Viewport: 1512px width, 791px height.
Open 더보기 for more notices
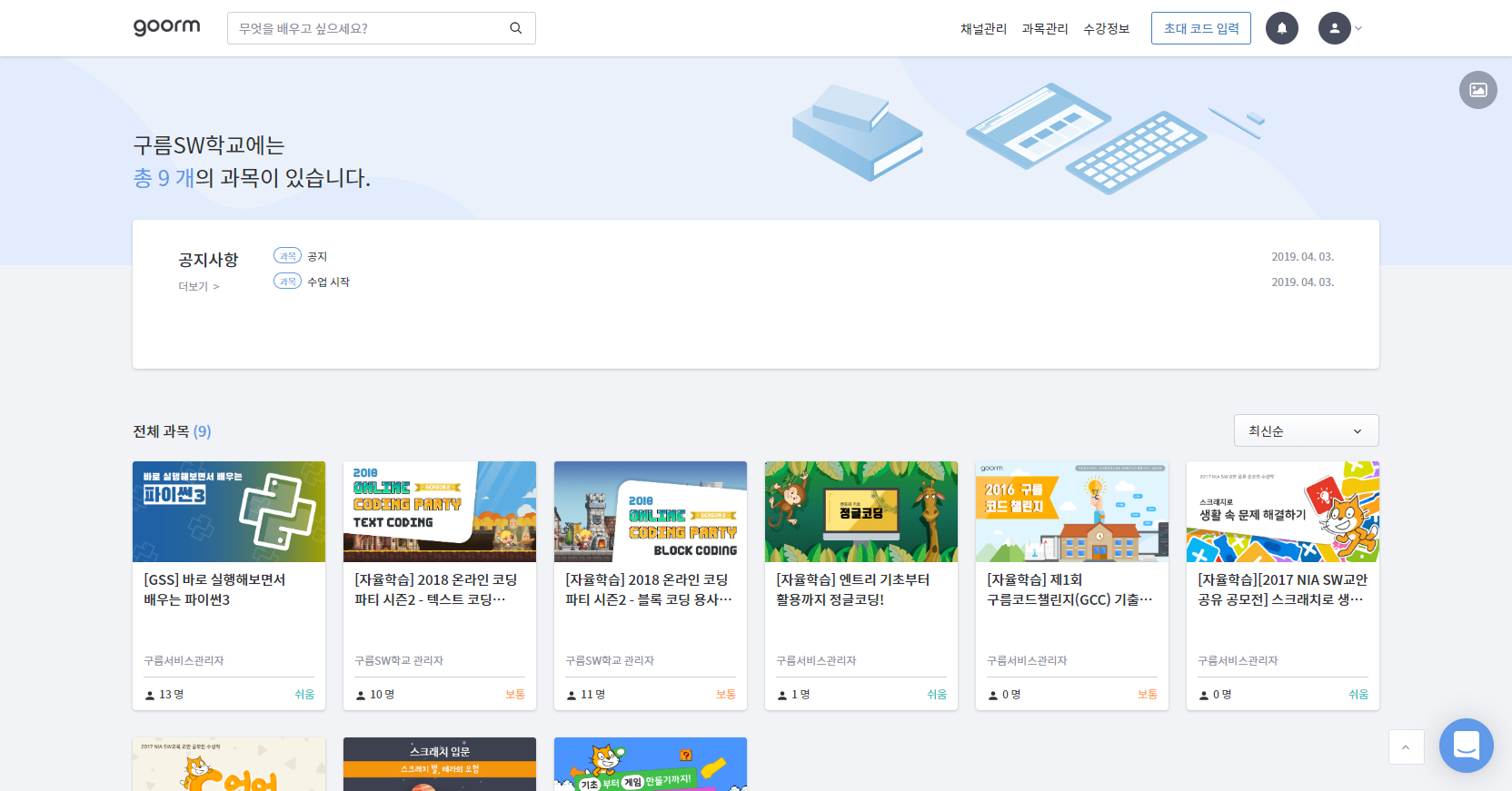[198, 286]
